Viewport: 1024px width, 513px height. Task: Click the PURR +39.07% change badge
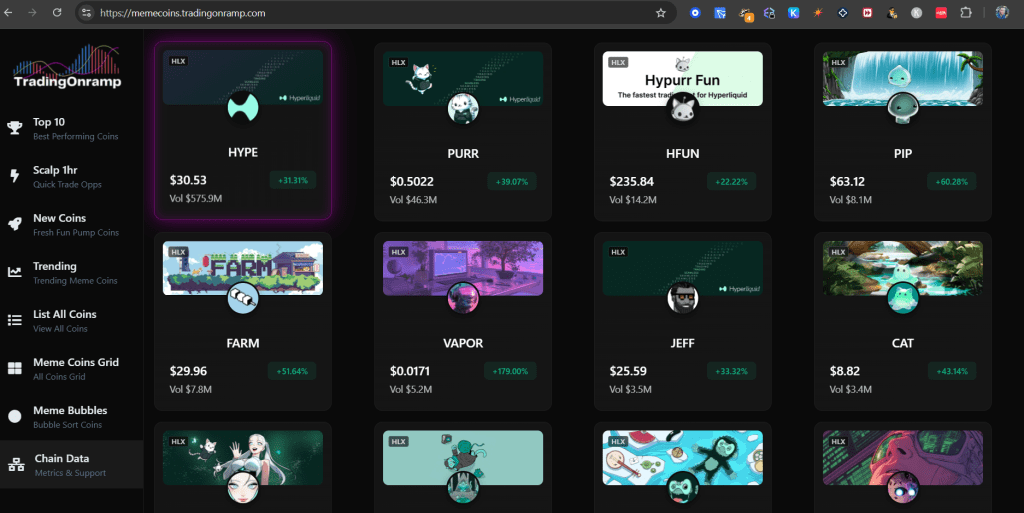point(512,181)
